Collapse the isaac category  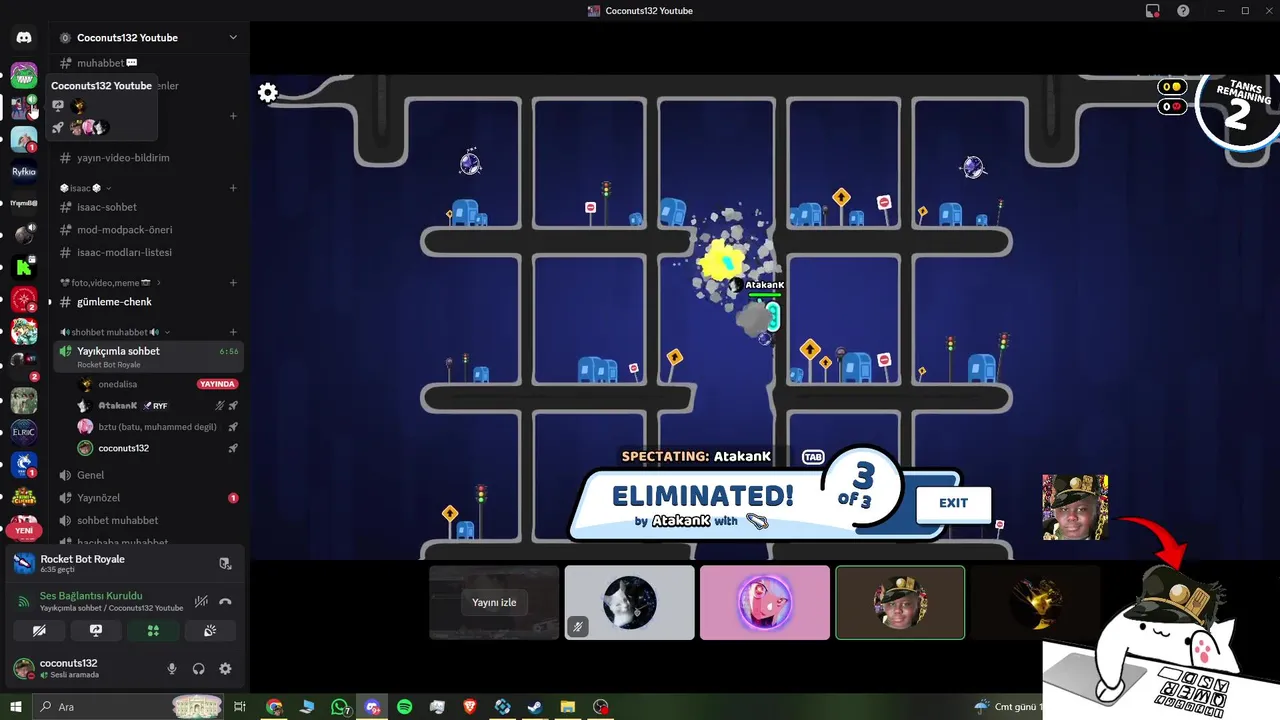(x=85, y=188)
